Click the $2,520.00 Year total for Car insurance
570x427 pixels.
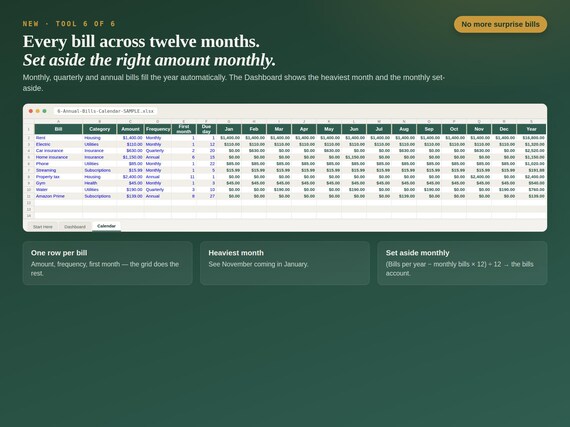(531, 150)
